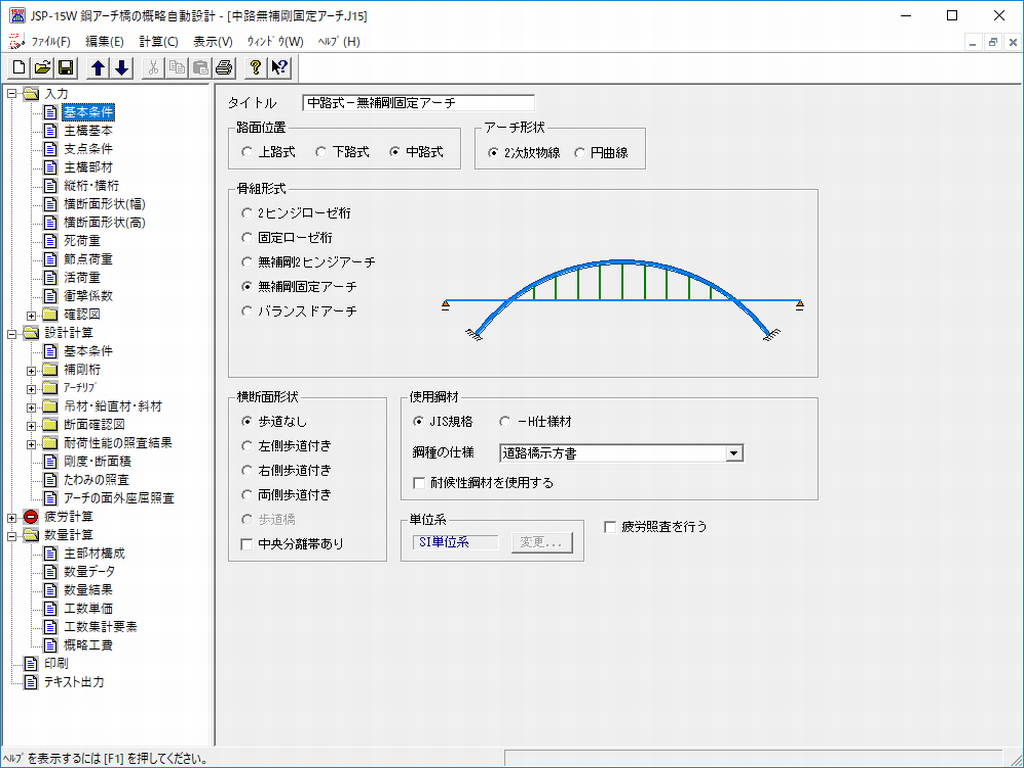Choose 円曲線 arch shape radio button
Image resolution: width=1024 pixels, height=768 pixels.
(x=580, y=153)
